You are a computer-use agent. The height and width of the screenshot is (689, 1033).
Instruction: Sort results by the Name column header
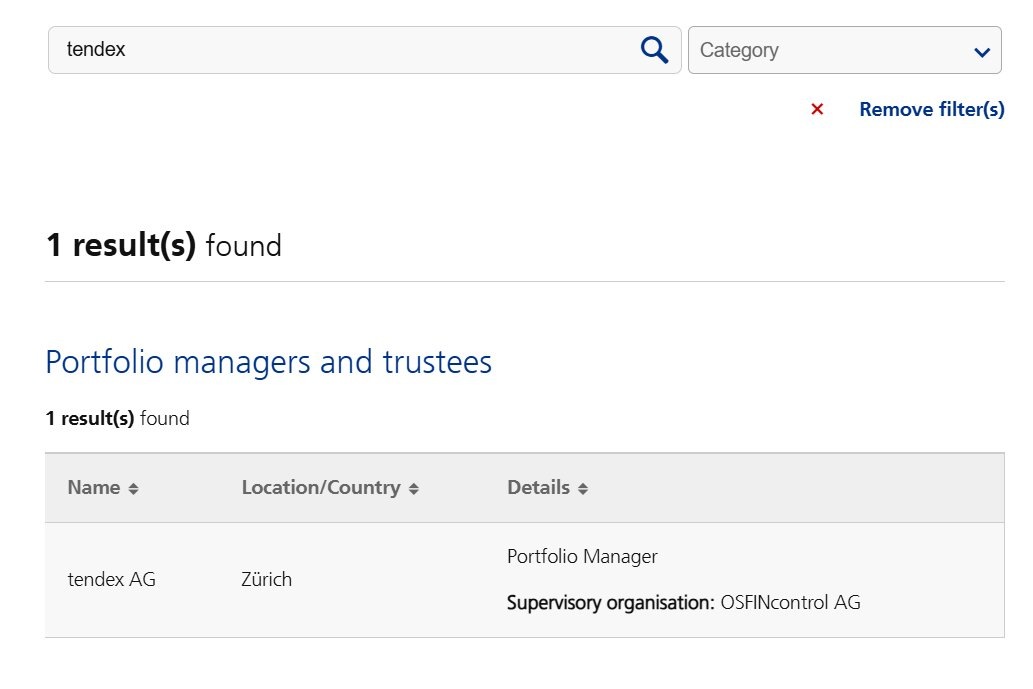pyautogui.click(x=95, y=488)
